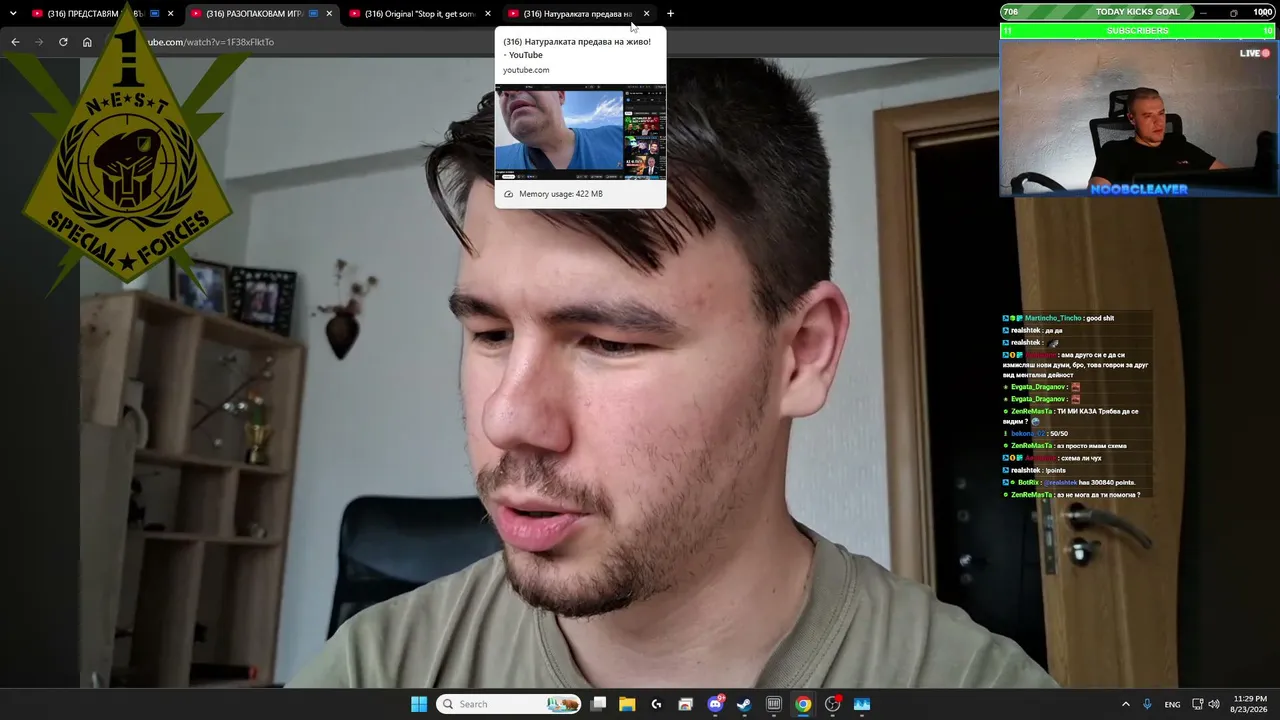Switch to the РАЗОПАКОВАМ ИГРА tab

tap(262, 14)
